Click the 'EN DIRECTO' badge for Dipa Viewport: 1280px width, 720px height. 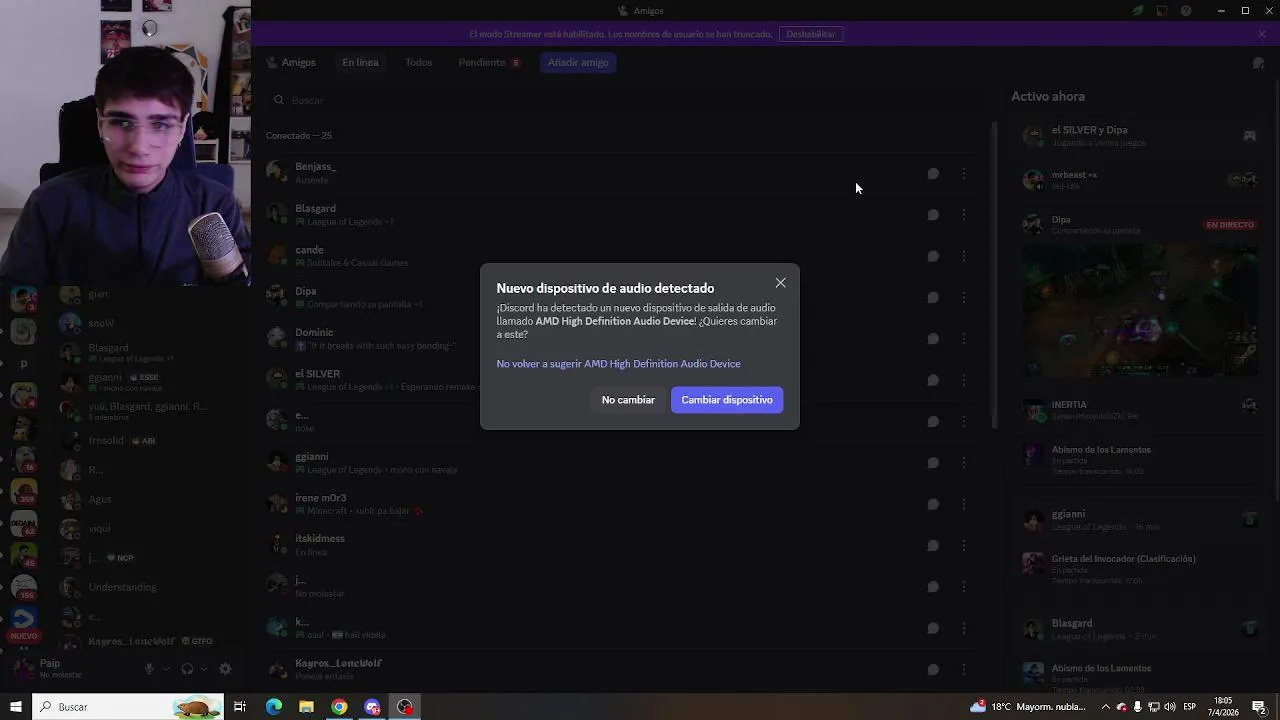pos(1230,225)
